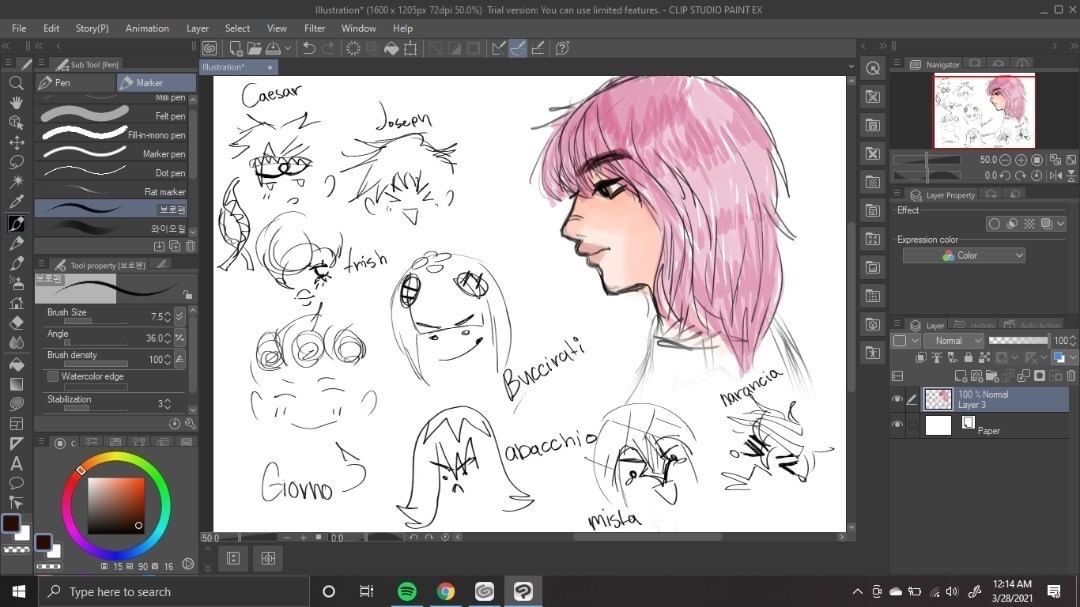The height and width of the screenshot is (607, 1080).
Task: Open brush size preset dropdown
Action: pyautogui.click(x=180, y=316)
